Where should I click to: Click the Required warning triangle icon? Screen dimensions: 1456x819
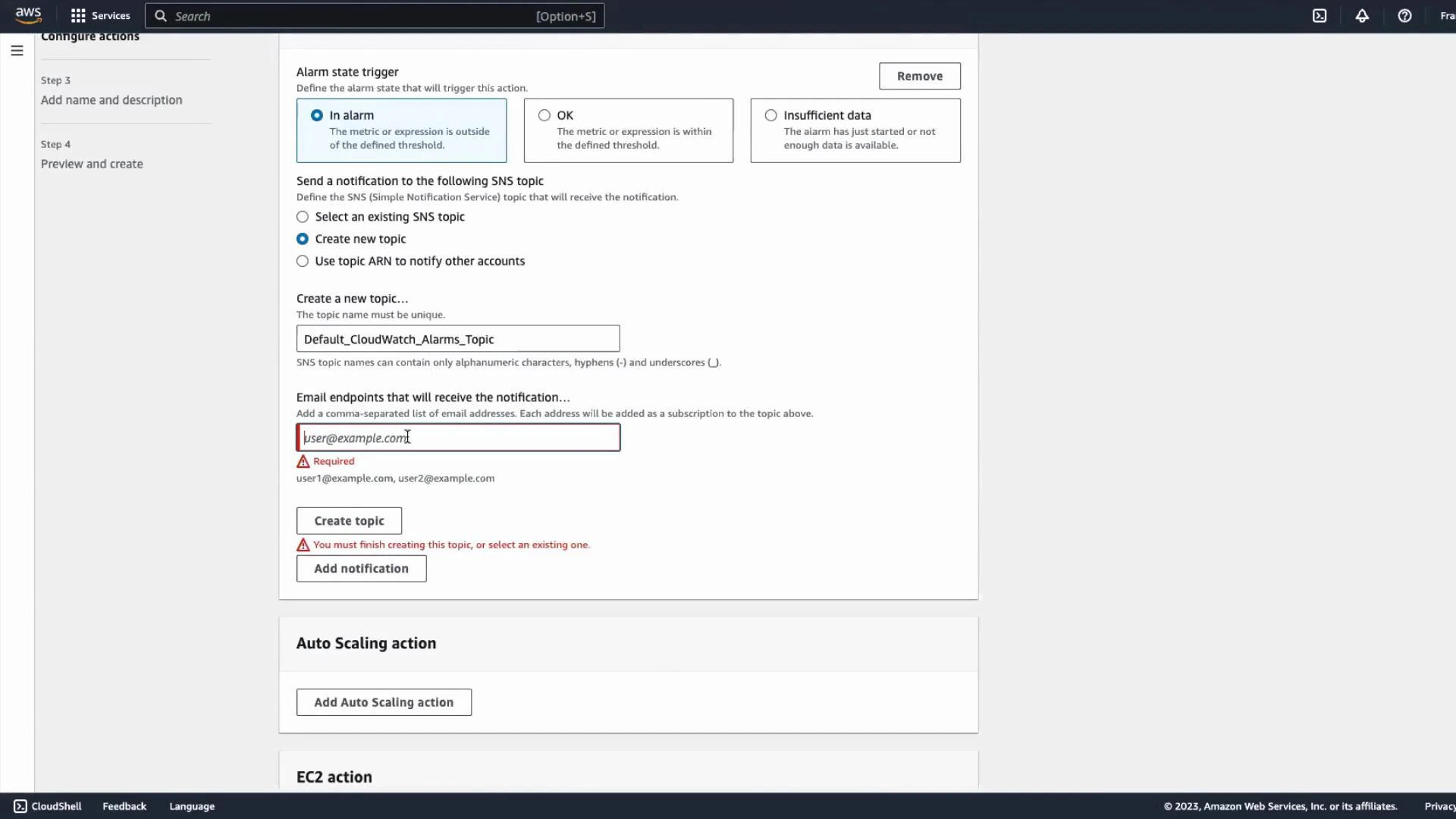pyautogui.click(x=303, y=461)
